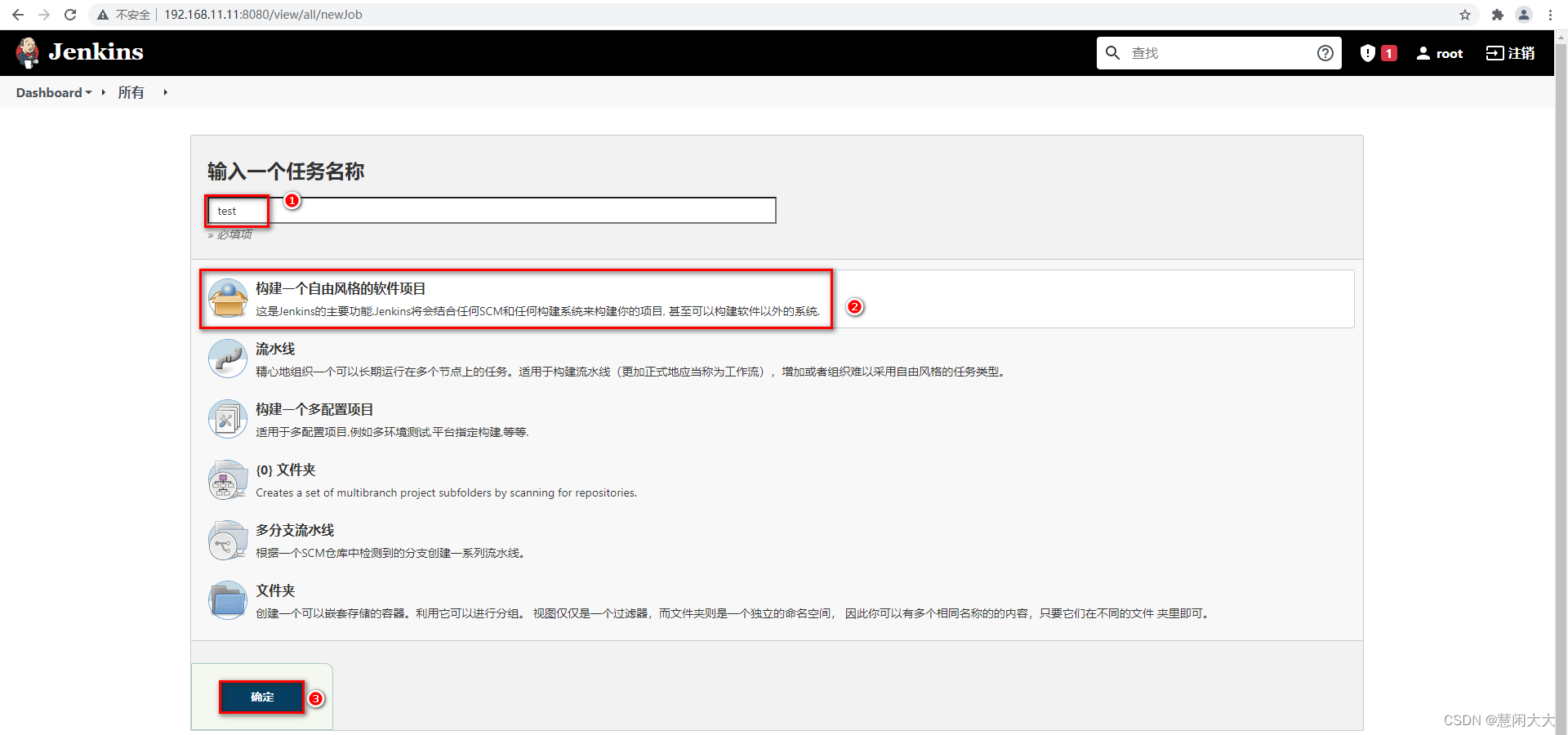Choose the multi-configuration project icon
This screenshot has height=735, width=1568.
(228, 419)
